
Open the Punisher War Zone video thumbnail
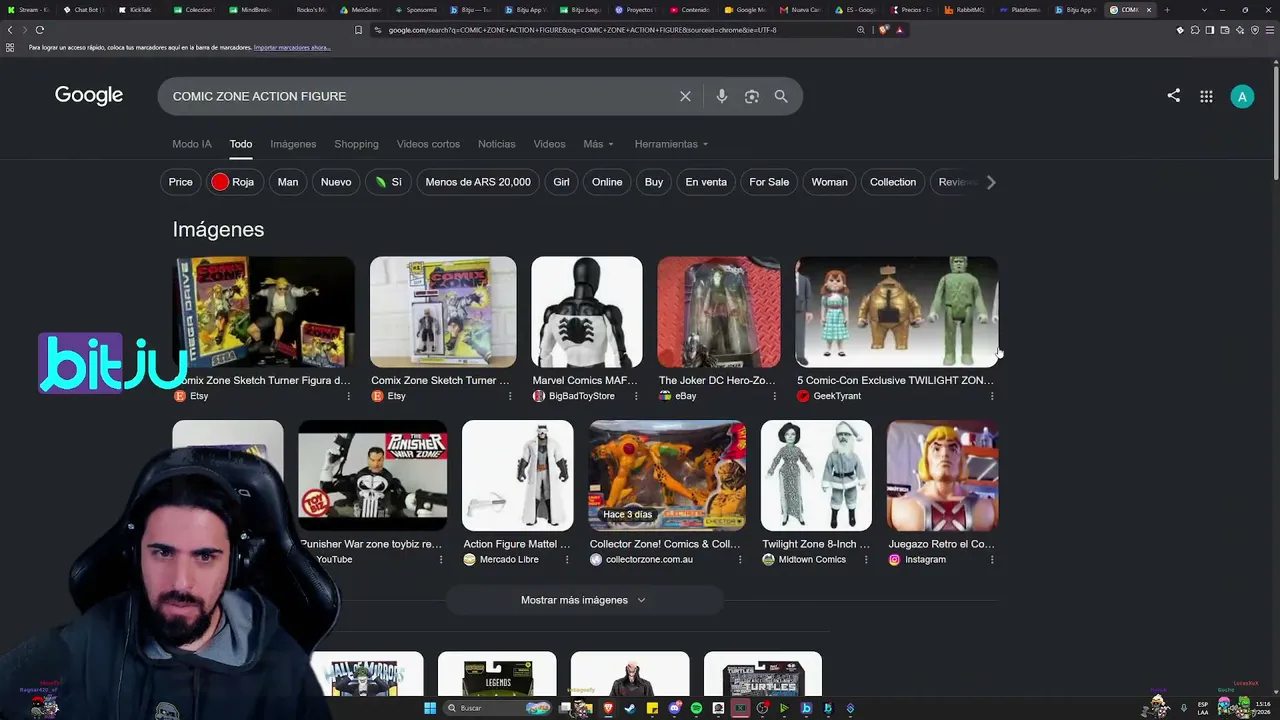(372, 476)
